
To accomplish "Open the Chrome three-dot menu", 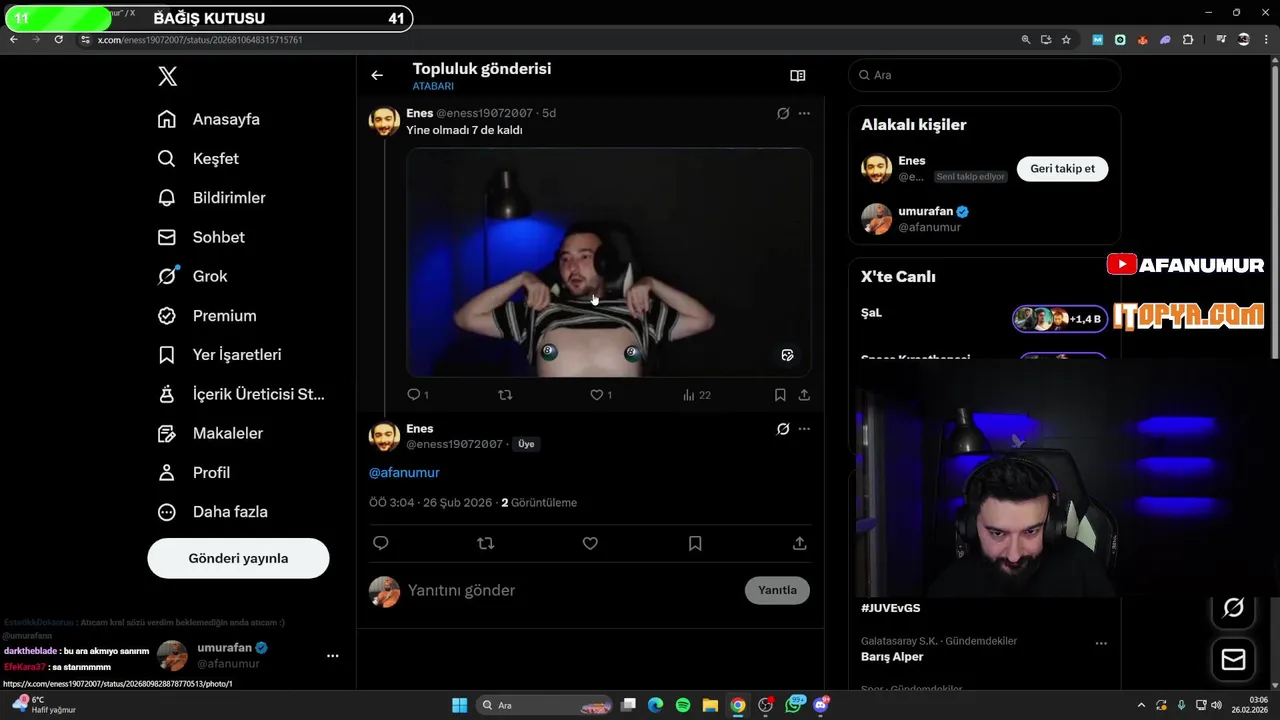I will click(1266, 40).
